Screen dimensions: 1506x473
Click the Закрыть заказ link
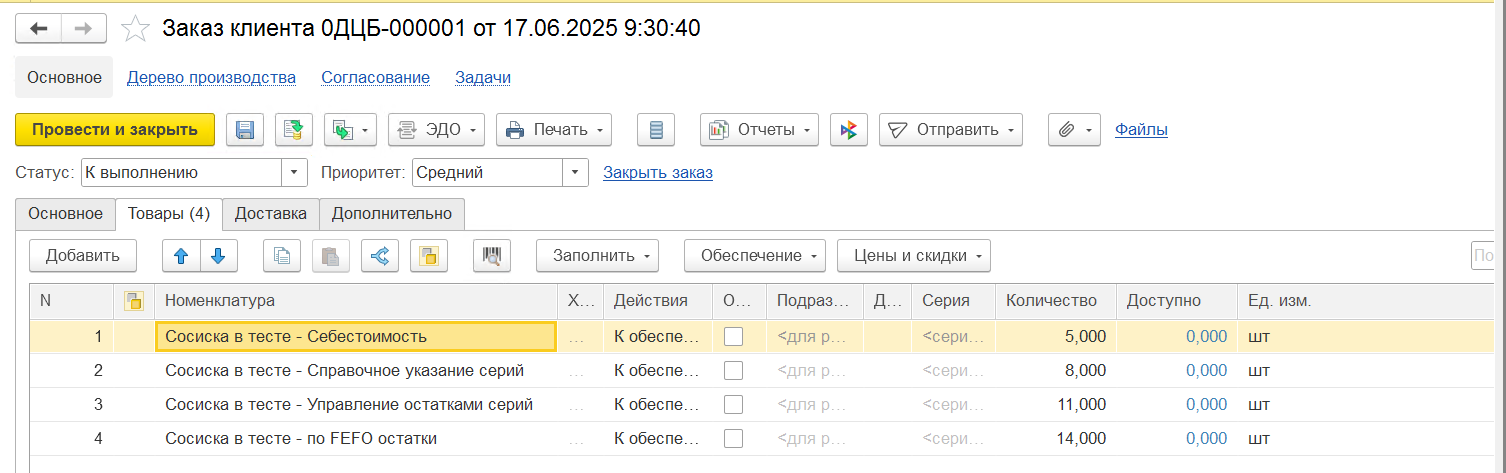[657, 173]
